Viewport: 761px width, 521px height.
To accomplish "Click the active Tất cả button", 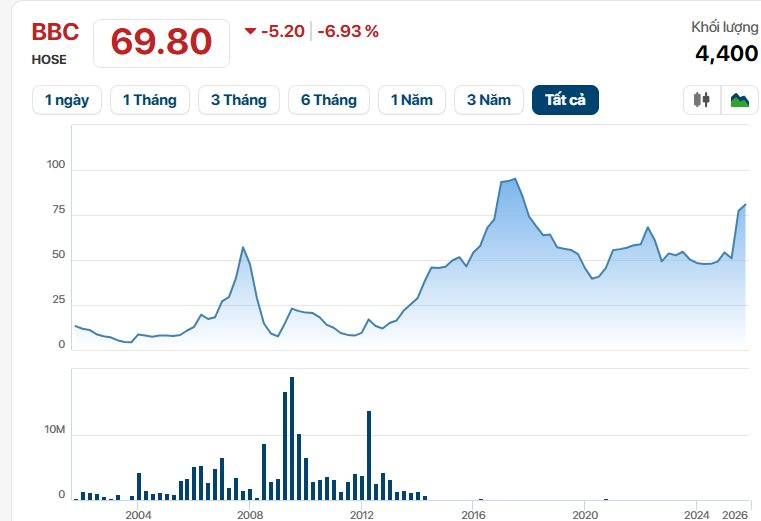I will click(565, 100).
